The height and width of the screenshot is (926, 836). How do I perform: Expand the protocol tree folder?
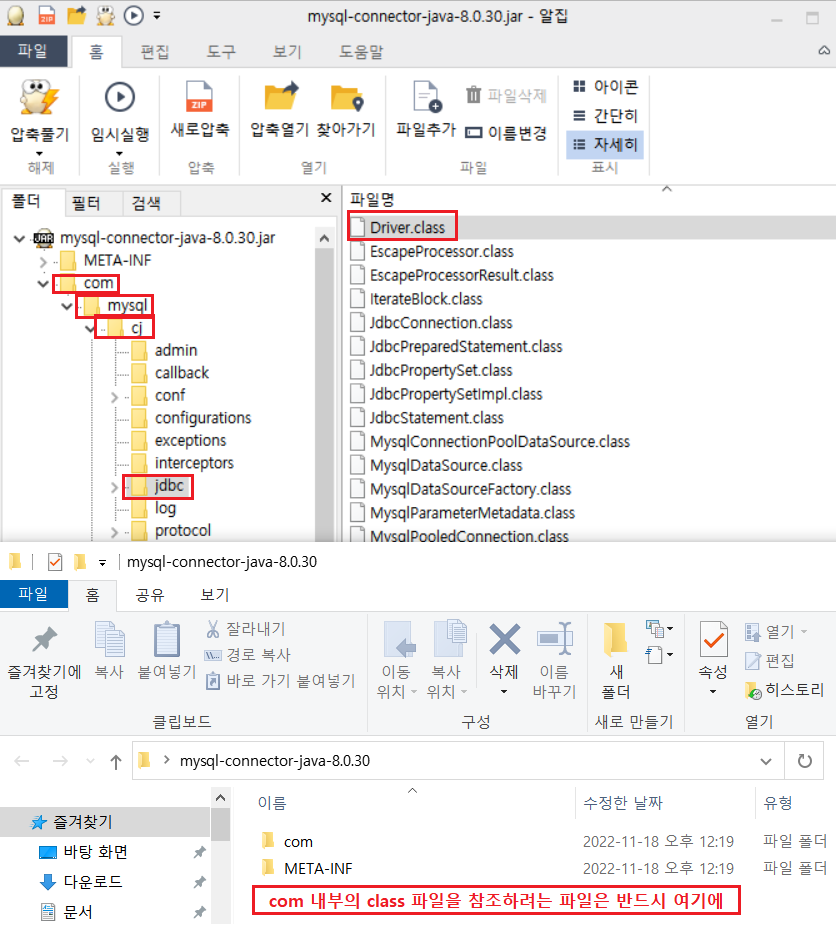coord(114,532)
